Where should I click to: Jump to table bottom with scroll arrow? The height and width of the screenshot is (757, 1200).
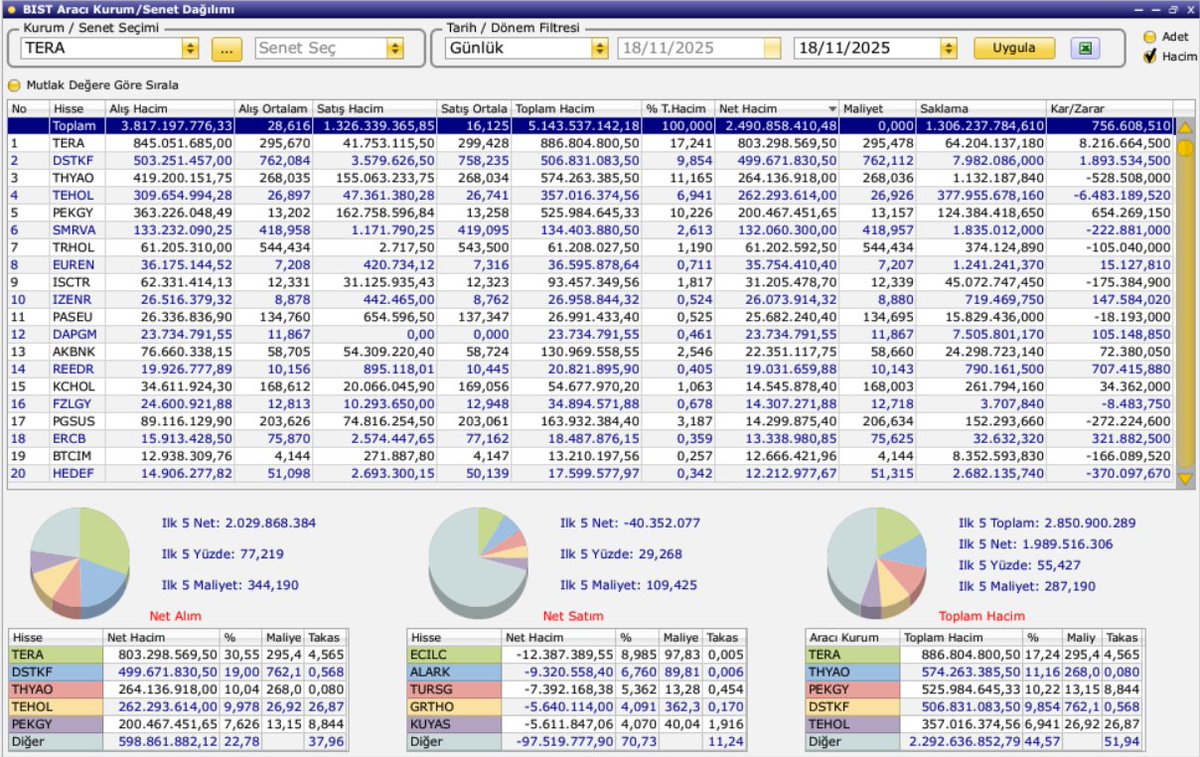coord(1185,480)
